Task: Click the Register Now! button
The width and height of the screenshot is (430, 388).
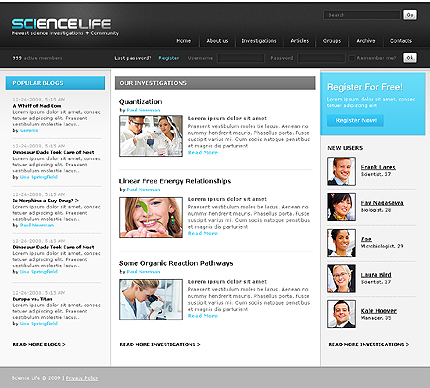Action: pyautogui.click(x=355, y=120)
